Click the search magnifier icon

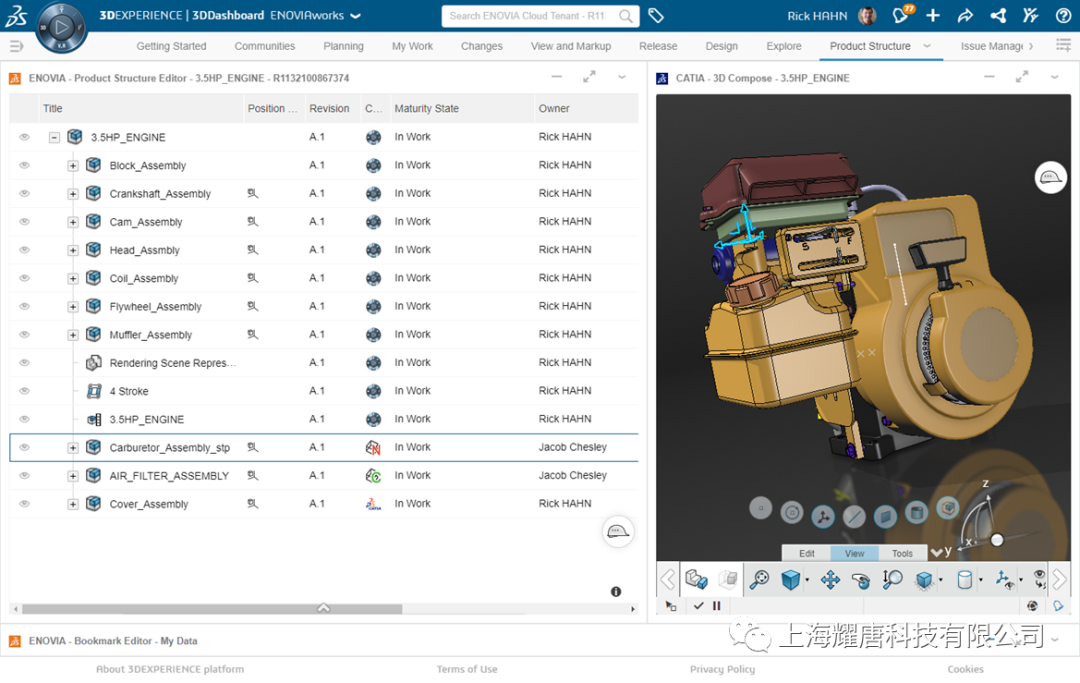[x=625, y=16]
